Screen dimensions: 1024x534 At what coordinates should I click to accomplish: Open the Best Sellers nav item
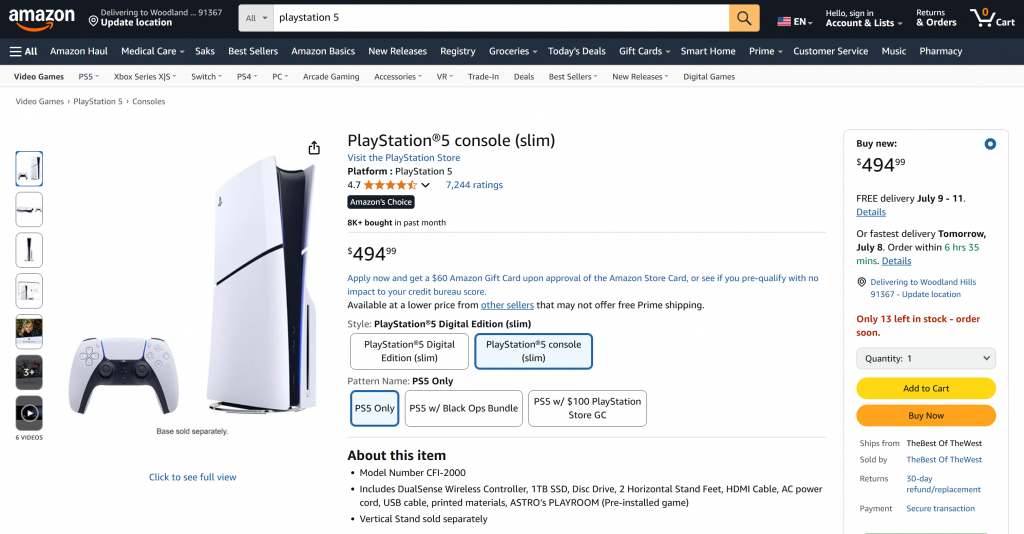click(x=253, y=51)
